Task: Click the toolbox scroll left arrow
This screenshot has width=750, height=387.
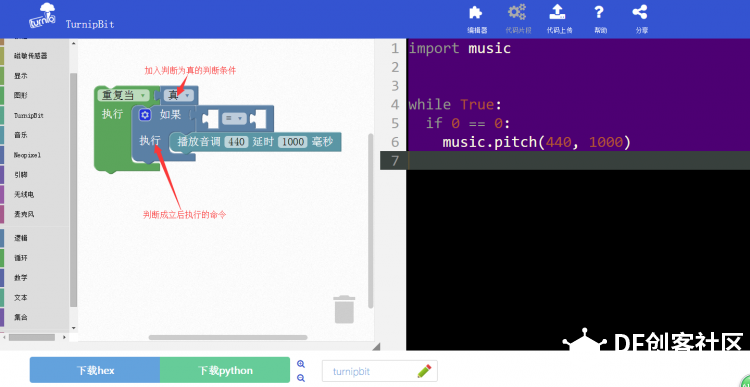Action: point(3,337)
